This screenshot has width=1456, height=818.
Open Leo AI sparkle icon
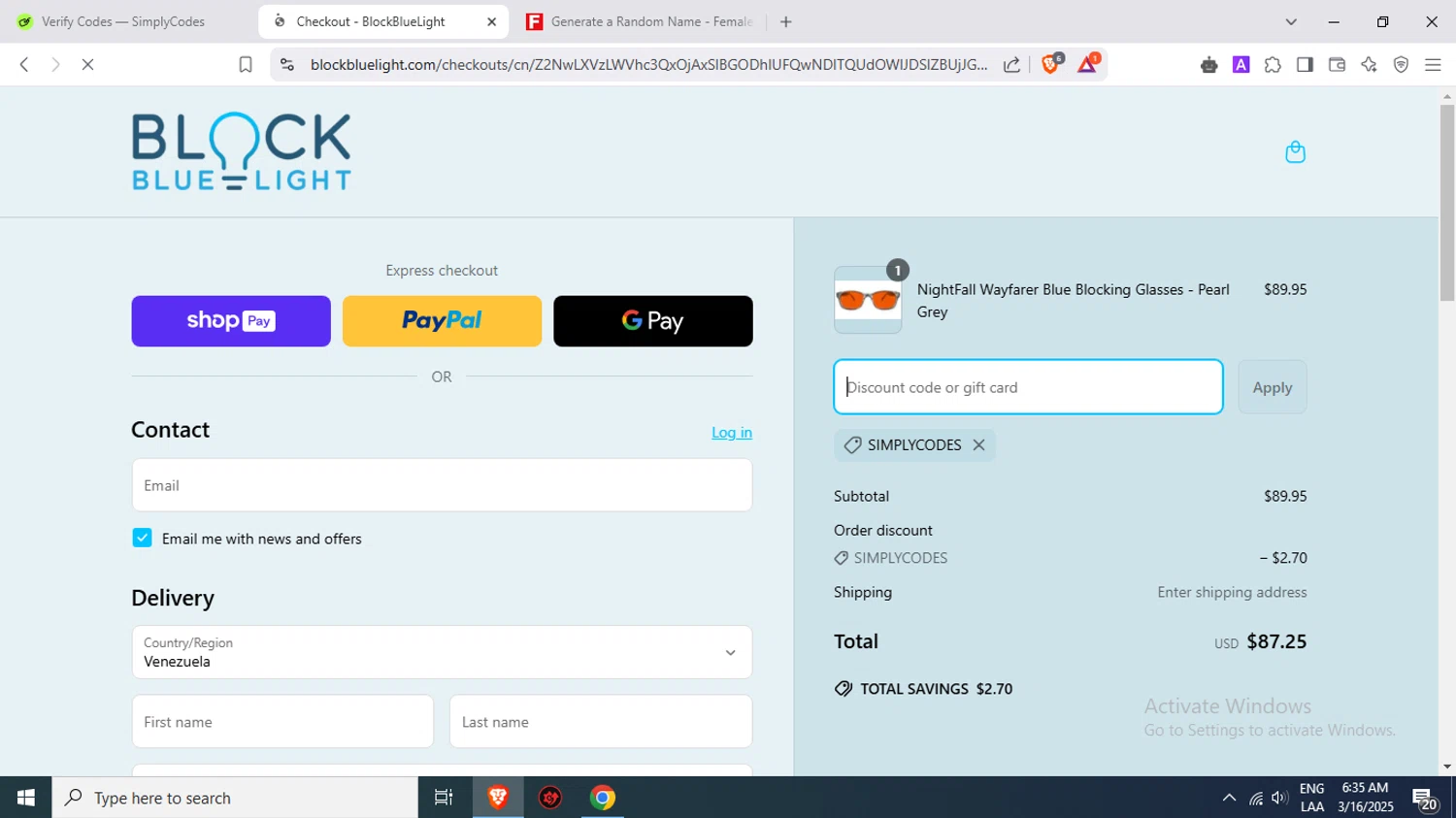coord(1369,64)
